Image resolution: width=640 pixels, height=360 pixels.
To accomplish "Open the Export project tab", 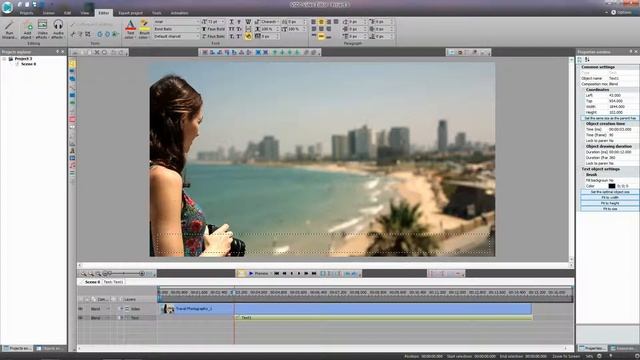I will pyautogui.click(x=130, y=13).
